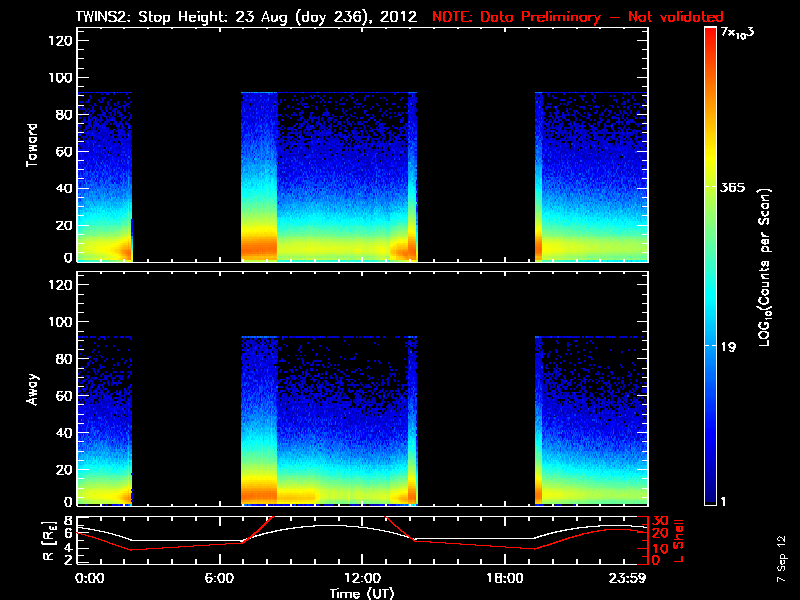800x600 pixels.
Task: Click the 19 tick on the colorbar
Action: point(728,347)
